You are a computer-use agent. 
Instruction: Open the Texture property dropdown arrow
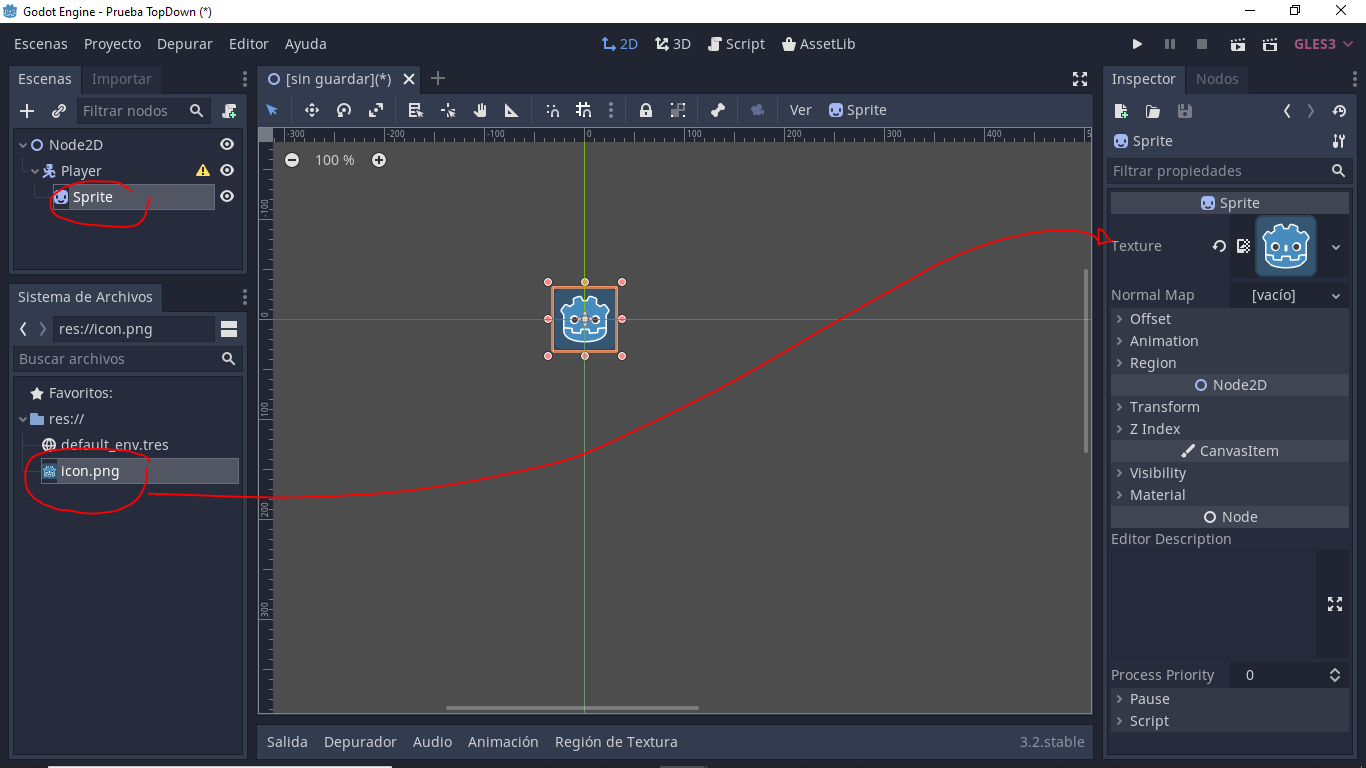[1336, 247]
